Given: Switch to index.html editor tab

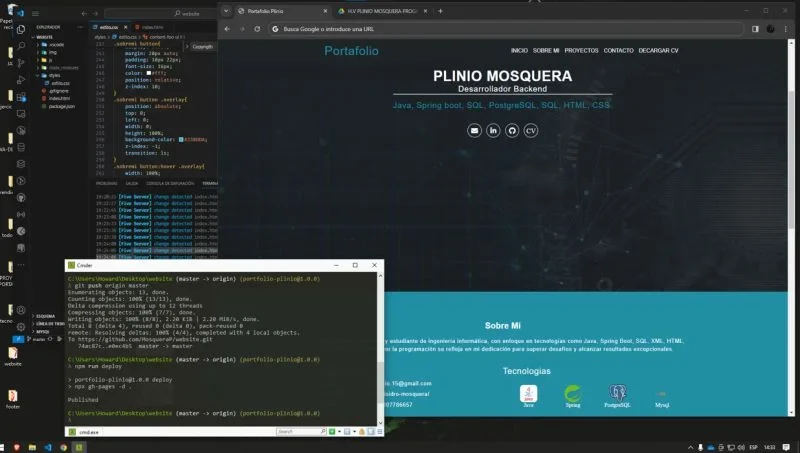Looking at the screenshot, I should click(152, 27).
